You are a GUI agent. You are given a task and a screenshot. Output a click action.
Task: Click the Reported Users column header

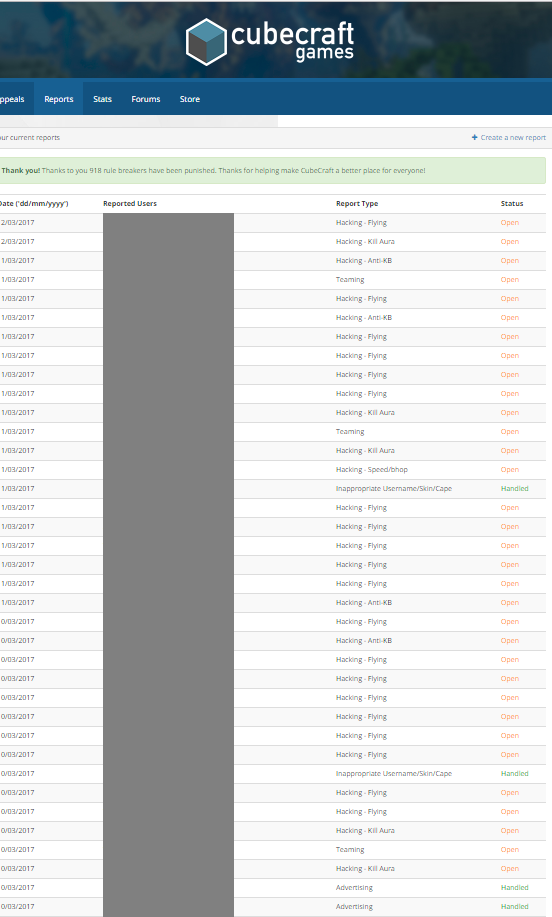pos(130,204)
